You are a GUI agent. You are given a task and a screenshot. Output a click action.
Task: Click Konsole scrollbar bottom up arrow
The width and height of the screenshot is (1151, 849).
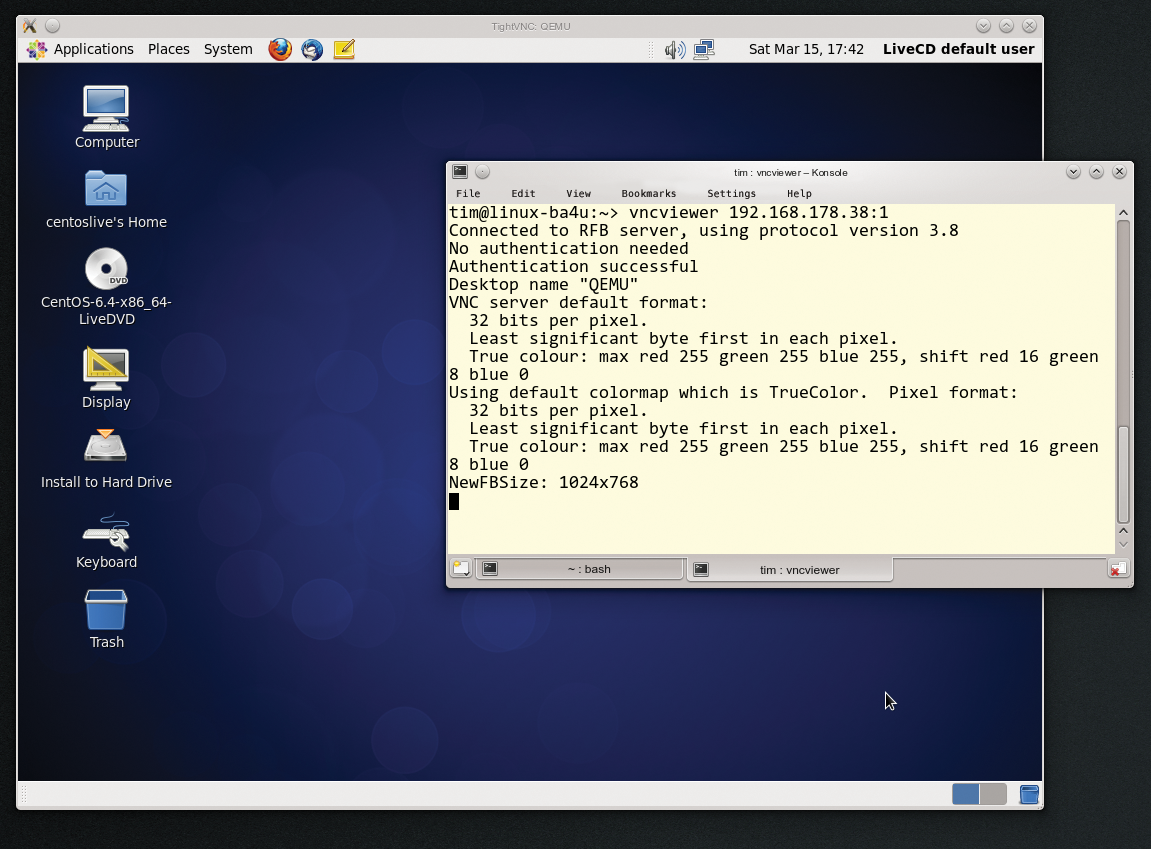(1122, 531)
